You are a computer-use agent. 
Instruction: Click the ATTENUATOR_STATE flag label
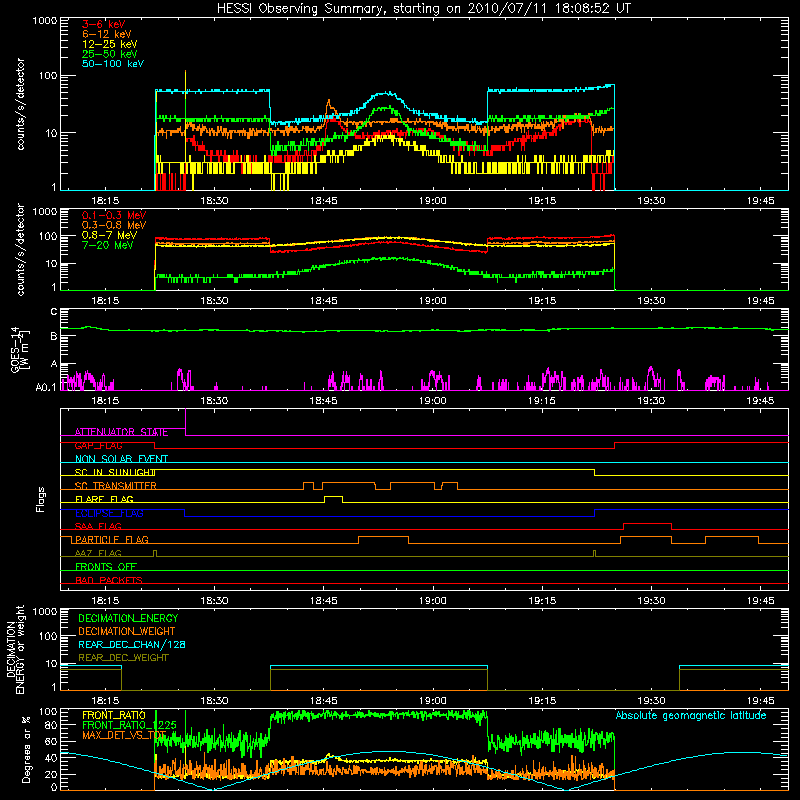[121, 432]
